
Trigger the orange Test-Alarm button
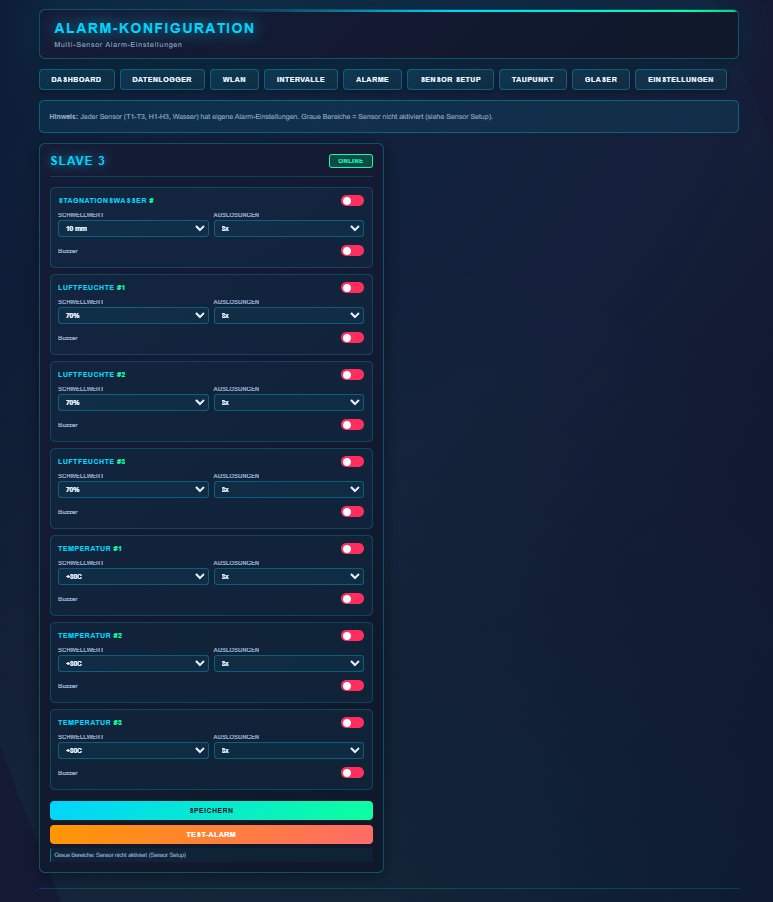tap(211, 834)
